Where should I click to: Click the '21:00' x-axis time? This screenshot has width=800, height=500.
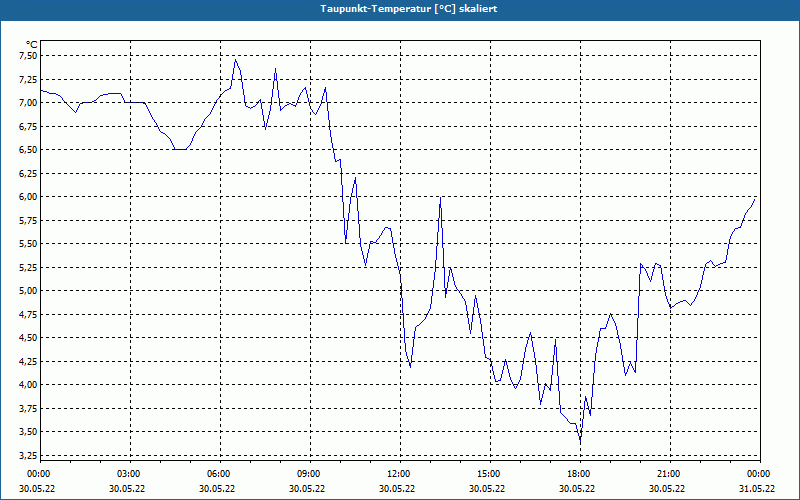(x=669, y=474)
